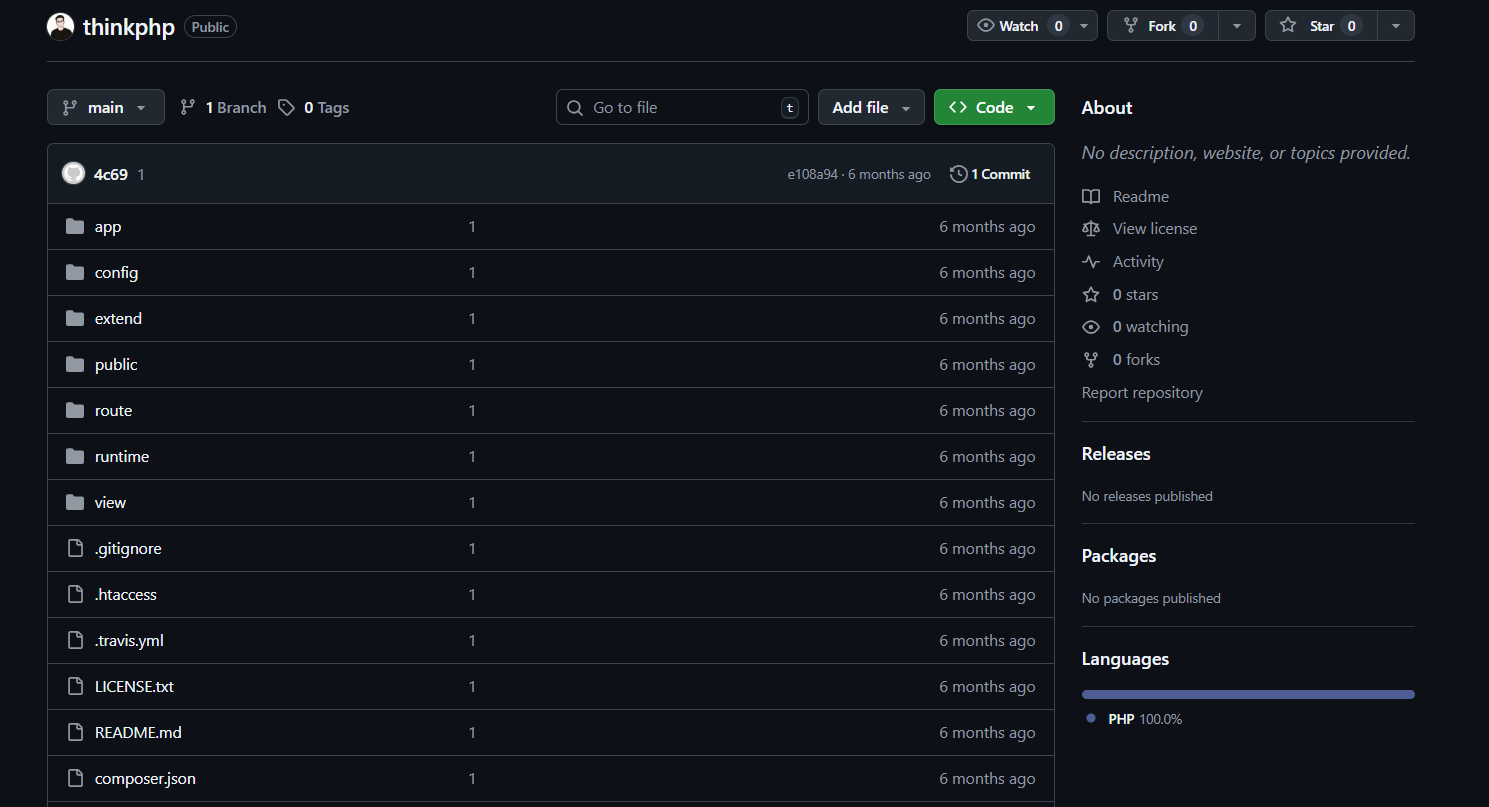Click the 4c69 committer avatar icon
The image size is (1489, 807).
tap(73, 174)
